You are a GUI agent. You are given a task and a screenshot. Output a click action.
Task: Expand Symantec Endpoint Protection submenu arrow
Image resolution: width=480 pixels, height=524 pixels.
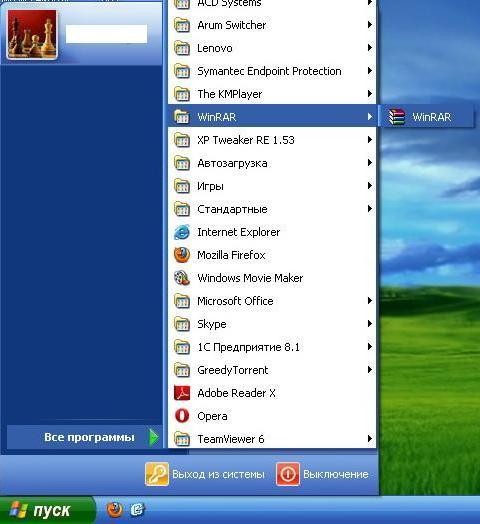(x=370, y=71)
